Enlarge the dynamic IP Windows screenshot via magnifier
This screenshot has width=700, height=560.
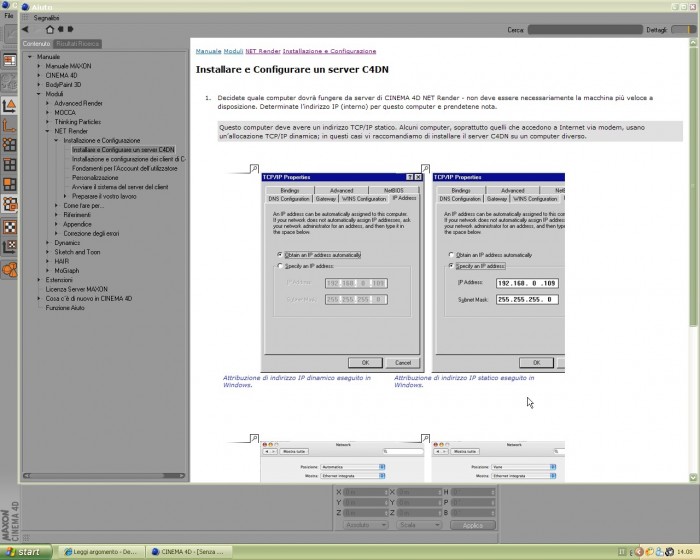254,168
